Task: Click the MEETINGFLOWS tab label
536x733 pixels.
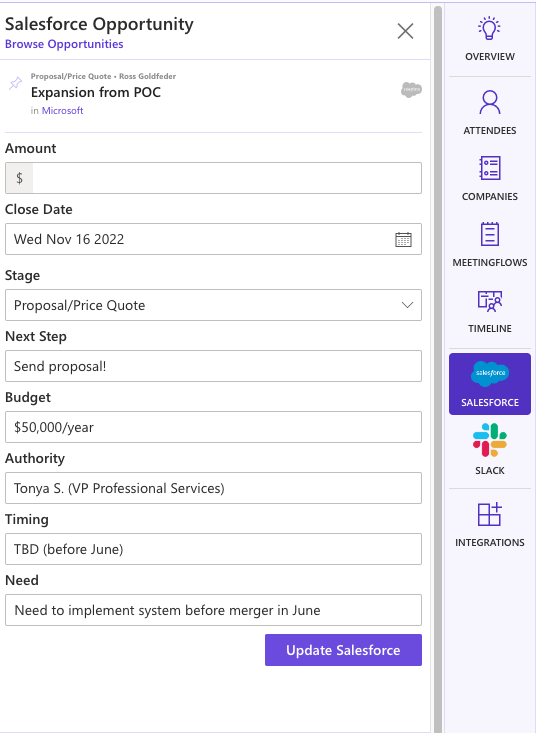Action: pyautogui.click(x=490, y=262)
